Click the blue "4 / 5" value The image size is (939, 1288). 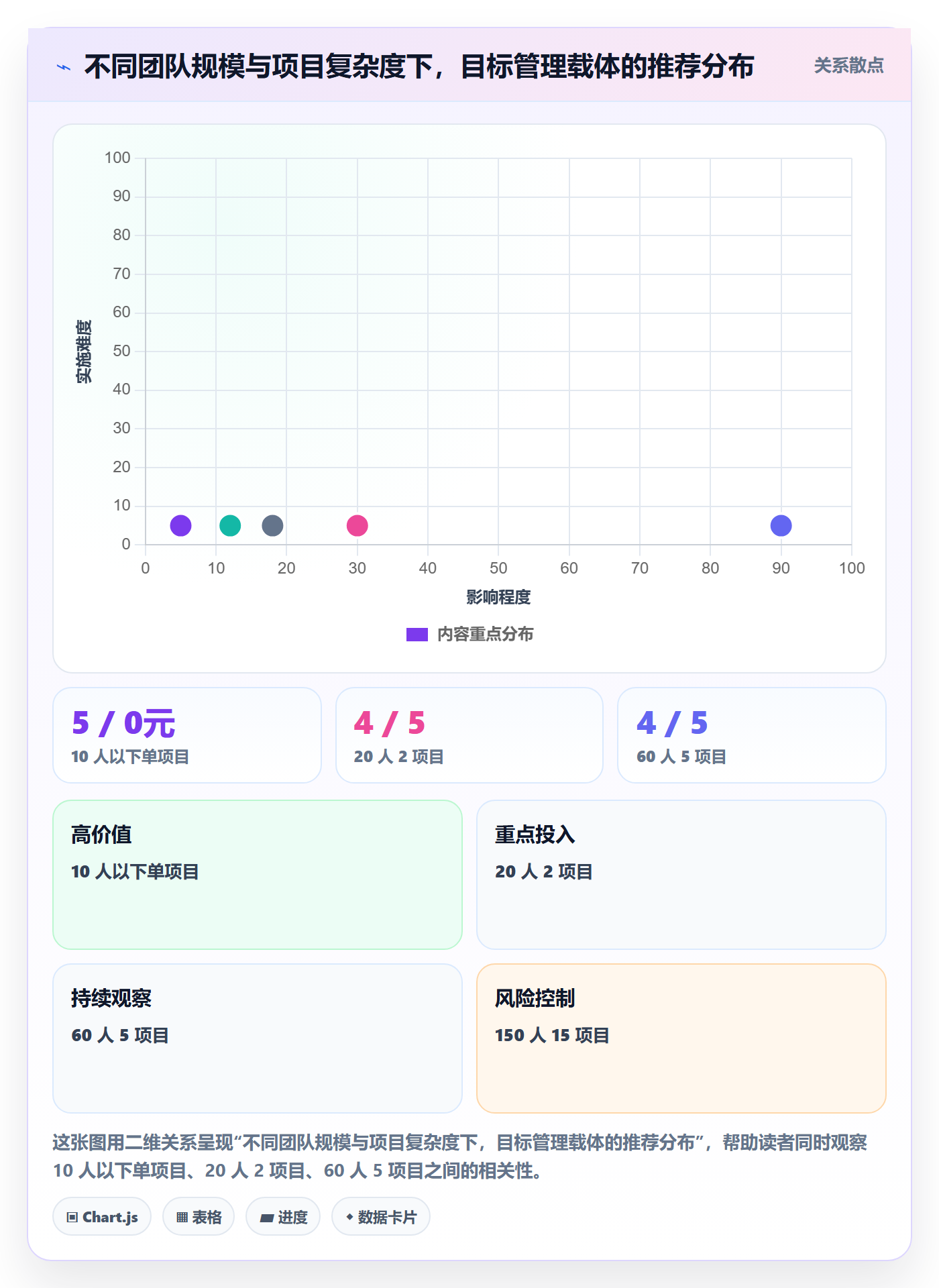(672, 723)
